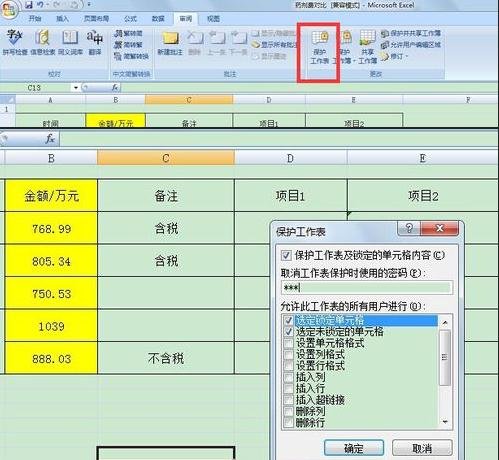This screenshot has width=499, height=460.
Task: Open the Spelling check (拼写检查) tool
Action: pyautogui.click(x=14, y=43)
